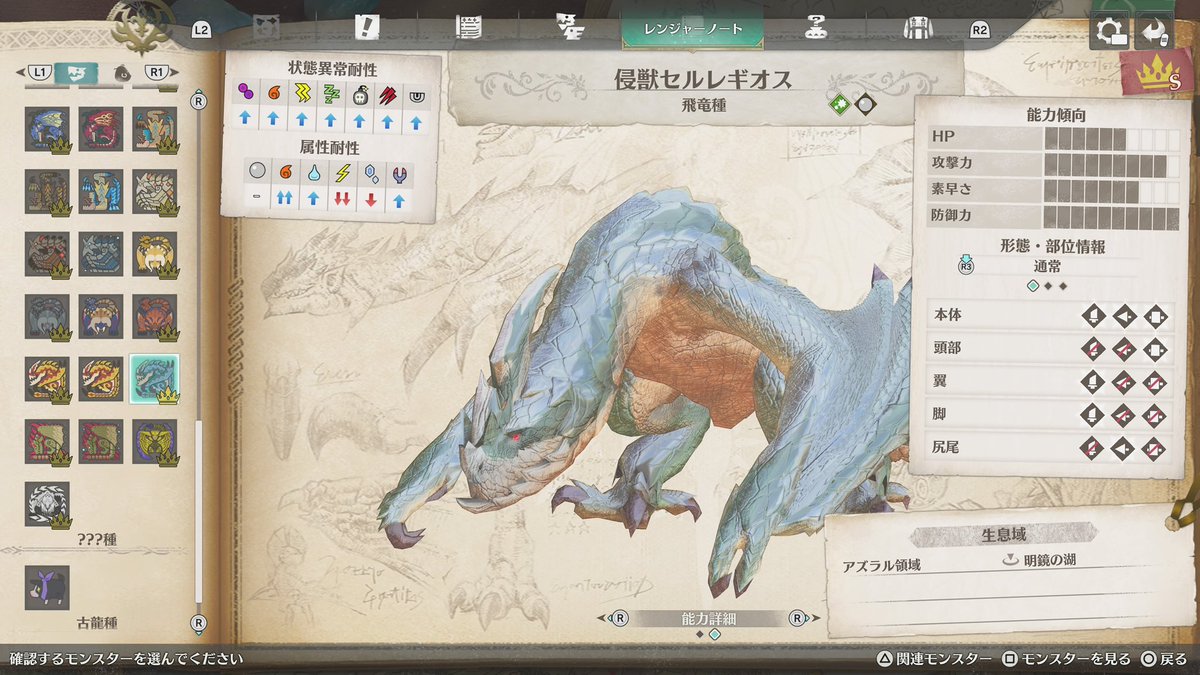The image size is (1200, 675).
Task: Select the ice crystal element resistance icon
Action: tap(371, 174)
